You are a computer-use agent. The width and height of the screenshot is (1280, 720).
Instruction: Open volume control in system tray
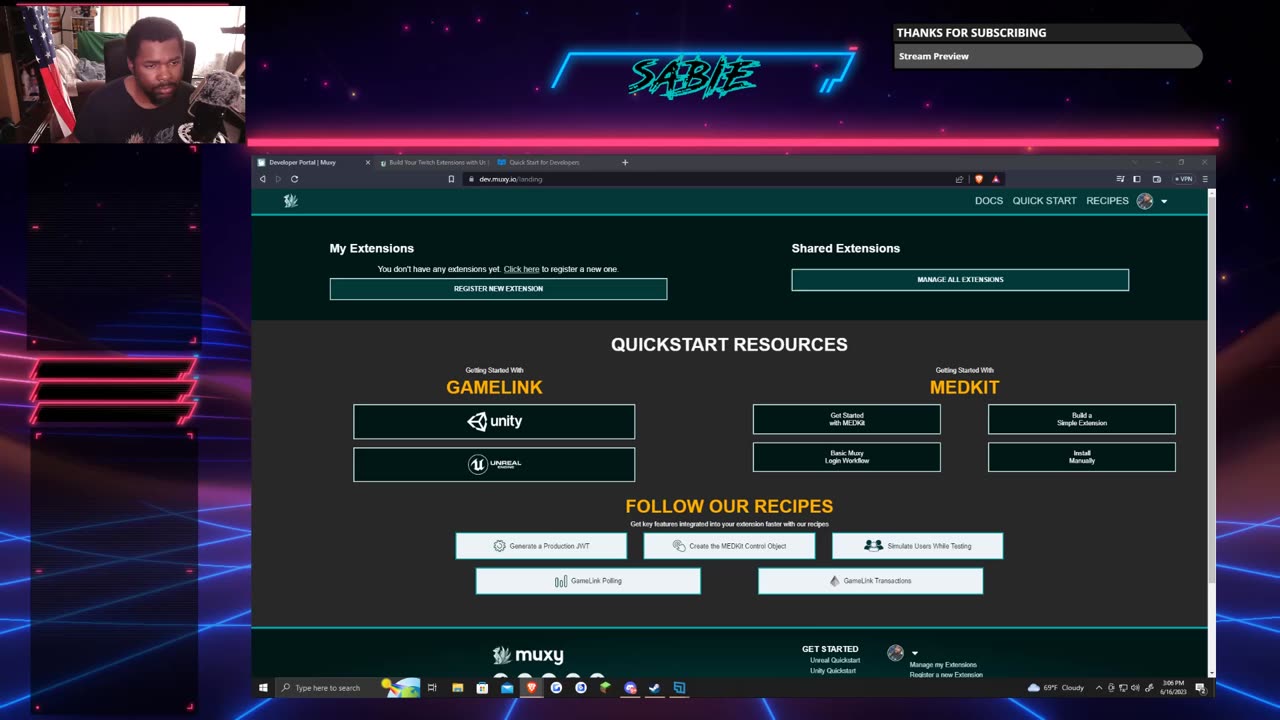coord(1135,688)
